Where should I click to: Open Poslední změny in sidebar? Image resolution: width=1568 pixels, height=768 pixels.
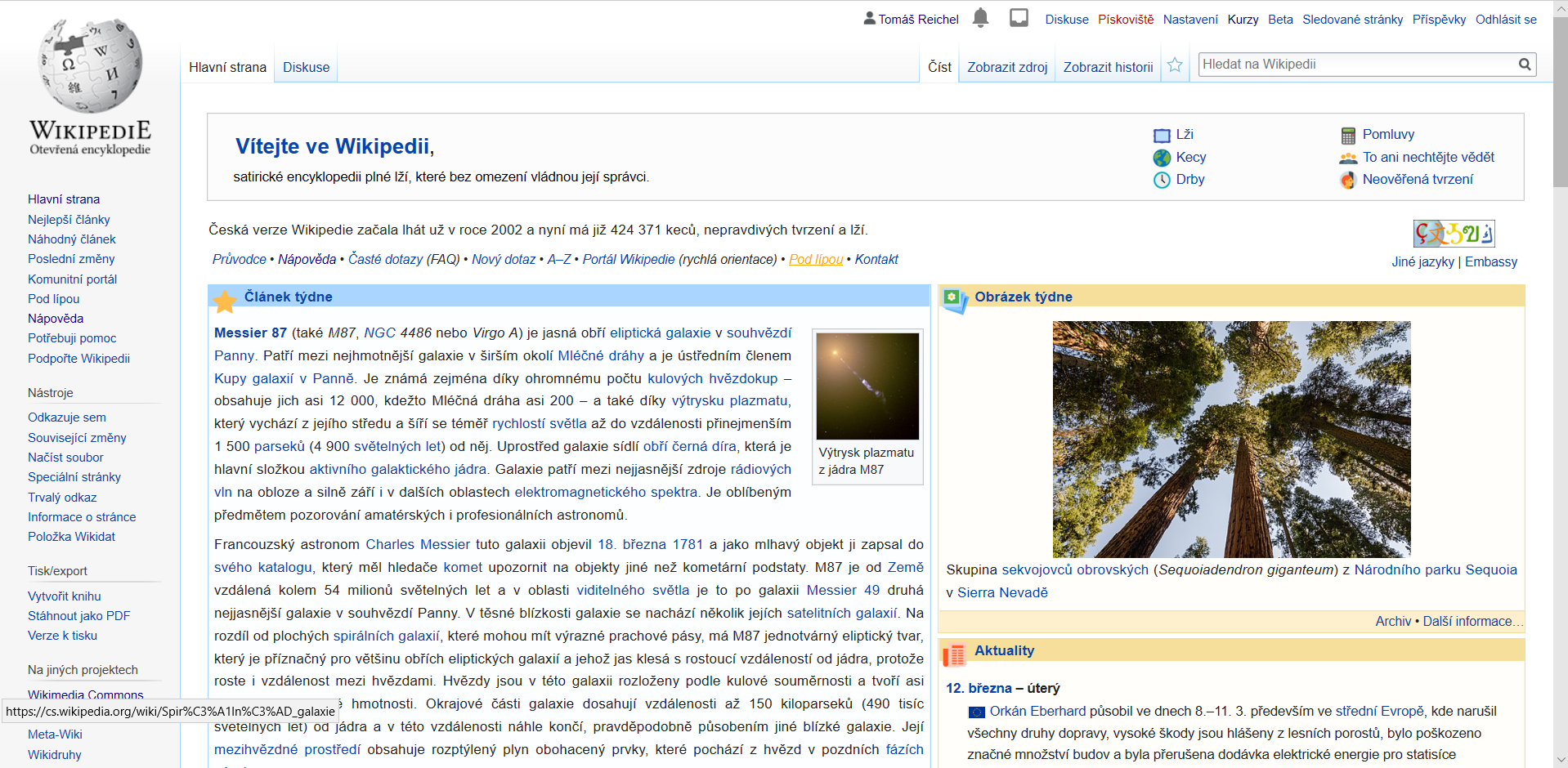click(71, 259)
